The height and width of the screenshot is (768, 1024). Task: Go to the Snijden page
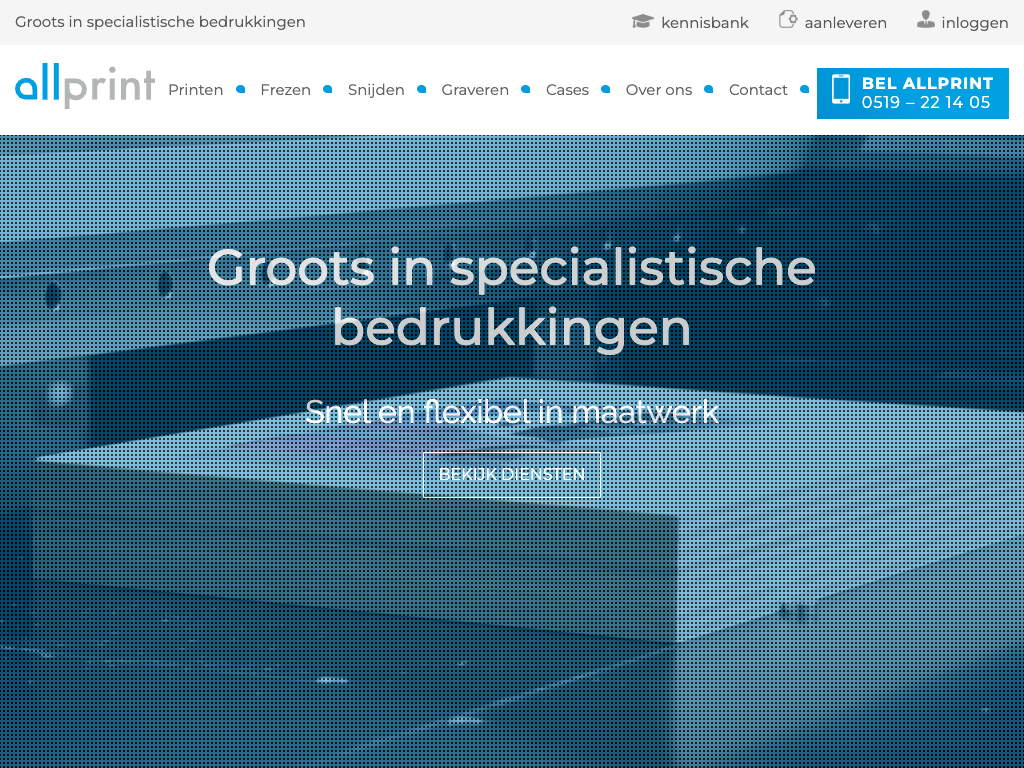coord(376,90)
